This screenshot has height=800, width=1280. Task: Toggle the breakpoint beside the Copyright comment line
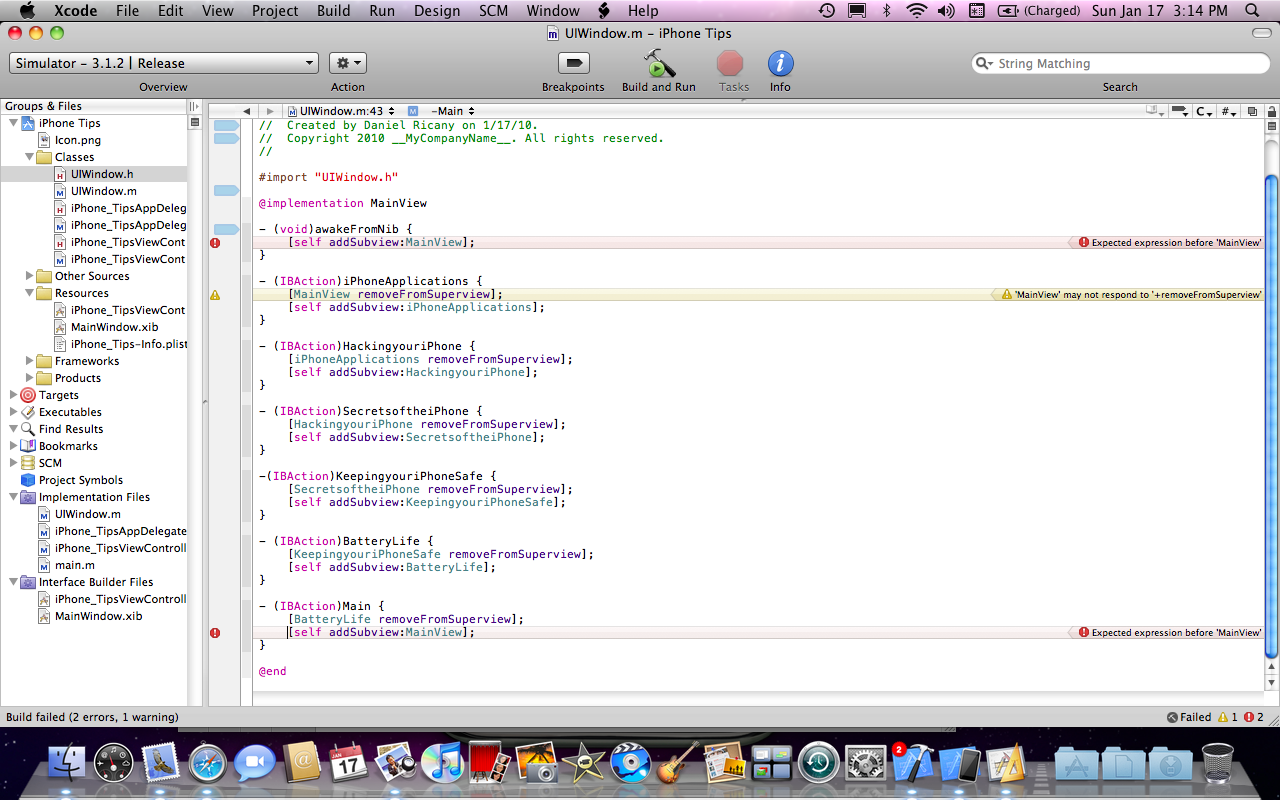click(226, 138)
